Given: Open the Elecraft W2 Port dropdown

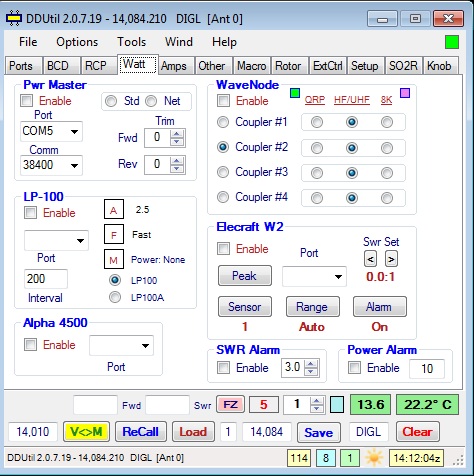Looking at the screenshot, I should (338, 276).
